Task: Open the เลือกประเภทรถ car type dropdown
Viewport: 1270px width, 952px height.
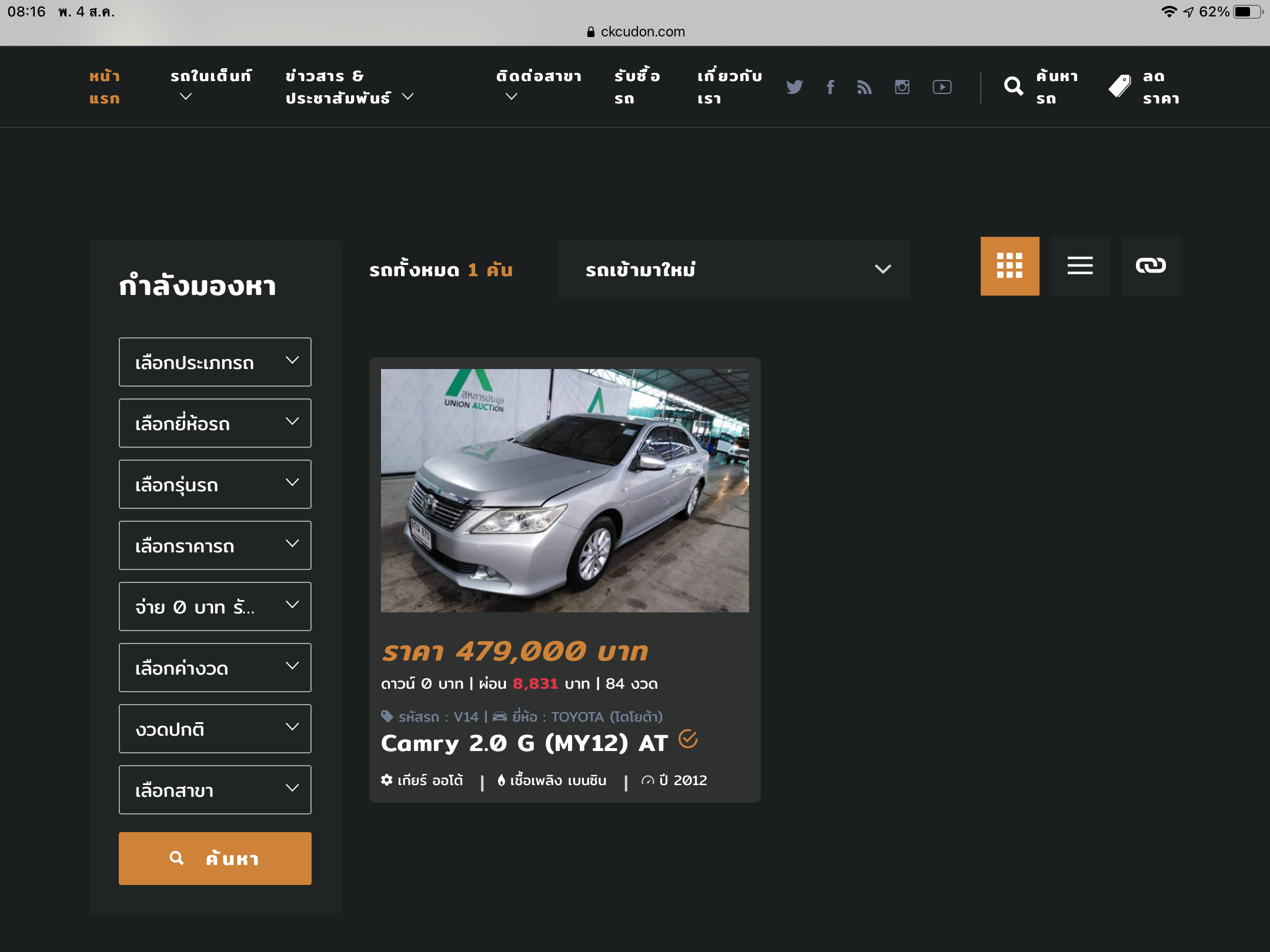Action: tap(215, 362)
